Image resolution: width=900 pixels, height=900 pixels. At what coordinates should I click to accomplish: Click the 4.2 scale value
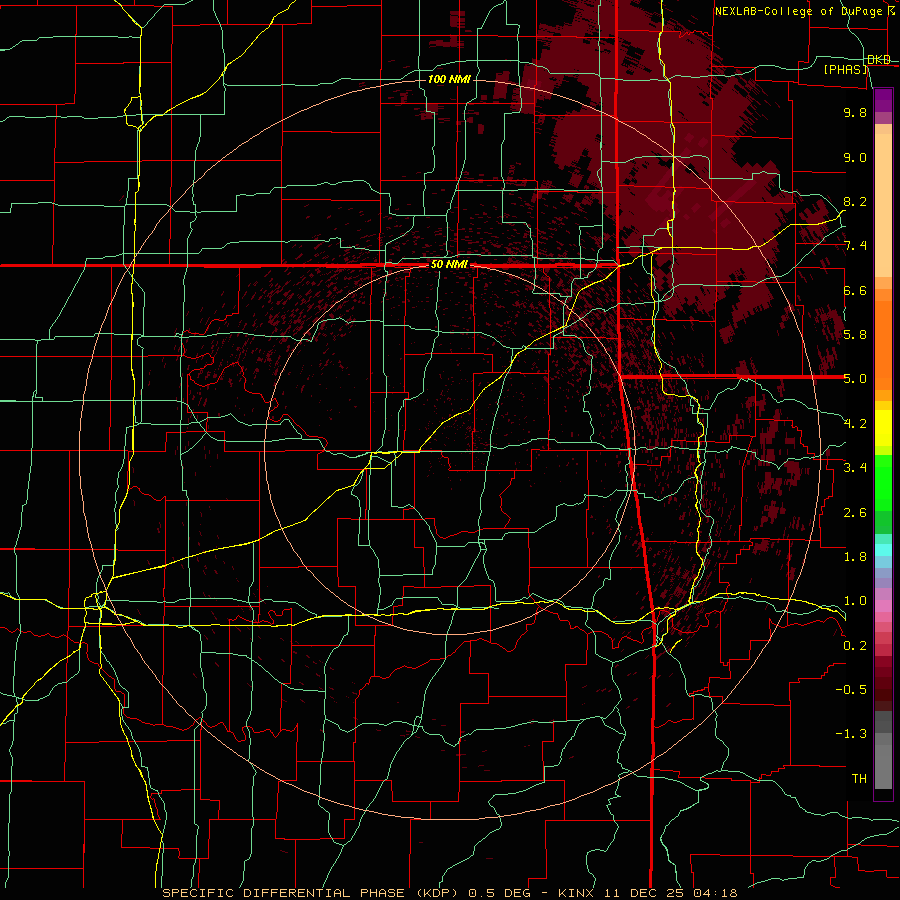pos(855,424)
